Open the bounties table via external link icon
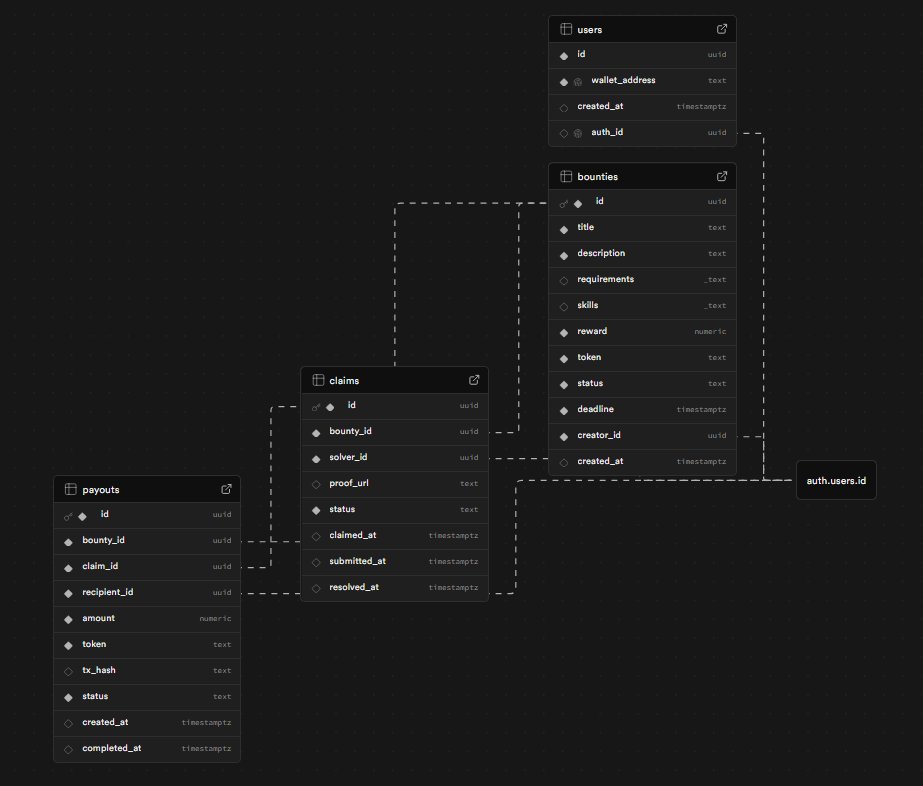The height and width of the screenshot is (786, 923). (x=722, y=176)
